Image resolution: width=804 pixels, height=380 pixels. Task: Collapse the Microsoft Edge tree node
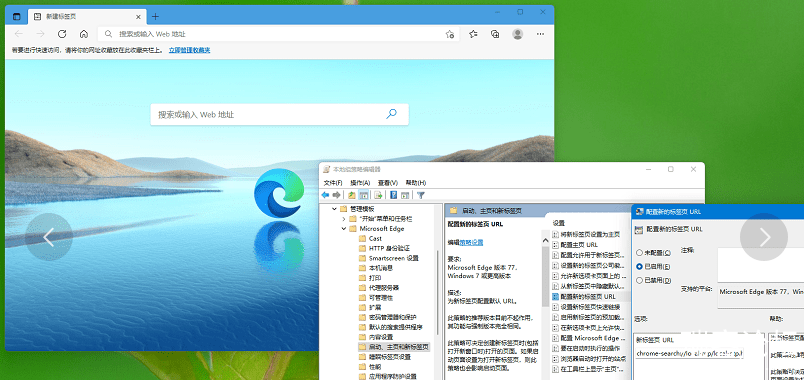point(344,229)
